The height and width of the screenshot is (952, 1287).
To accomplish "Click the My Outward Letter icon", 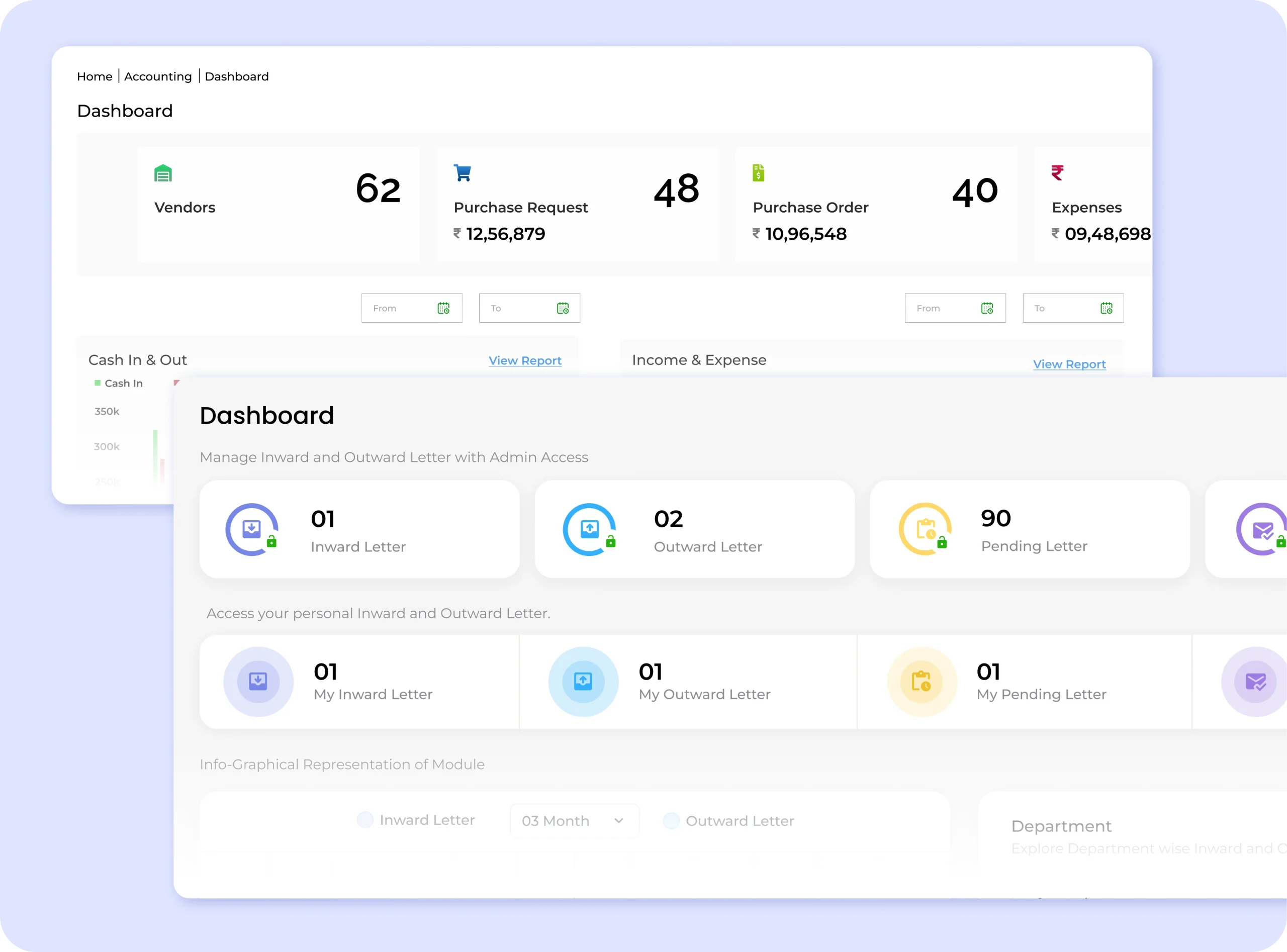I will pyautogui.click(x=583, y=682).
